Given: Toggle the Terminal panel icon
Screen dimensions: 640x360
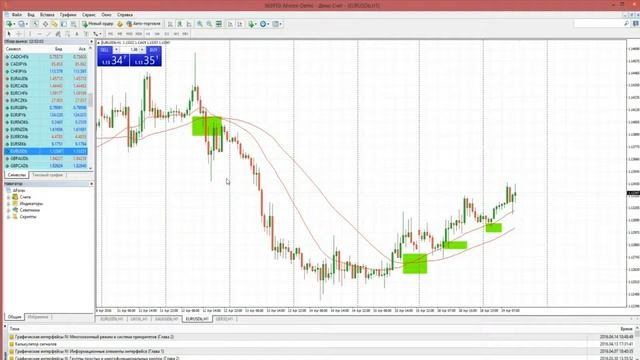Looking at the screenshot, I should pos(64,24).
